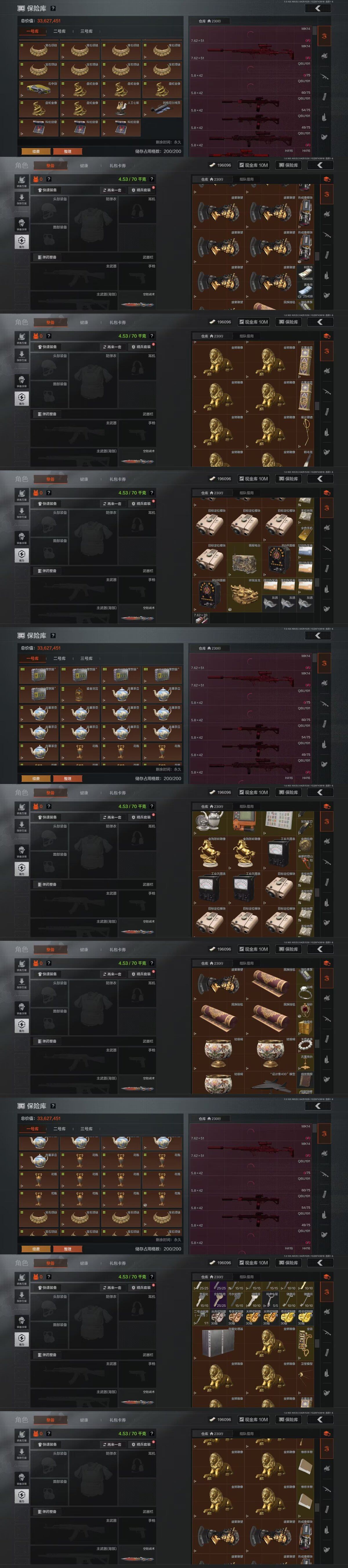Screen dimensions: 348x1568
Task: Select the golden car model in vault
Action: (39, 89)
